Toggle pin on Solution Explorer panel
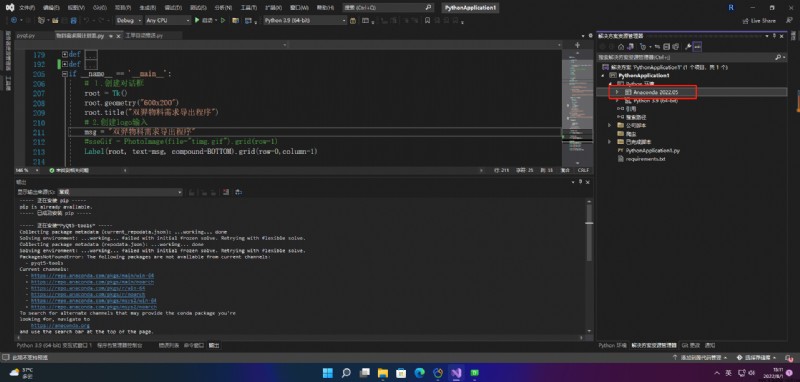800x382 pixels. tap(774, 36)
